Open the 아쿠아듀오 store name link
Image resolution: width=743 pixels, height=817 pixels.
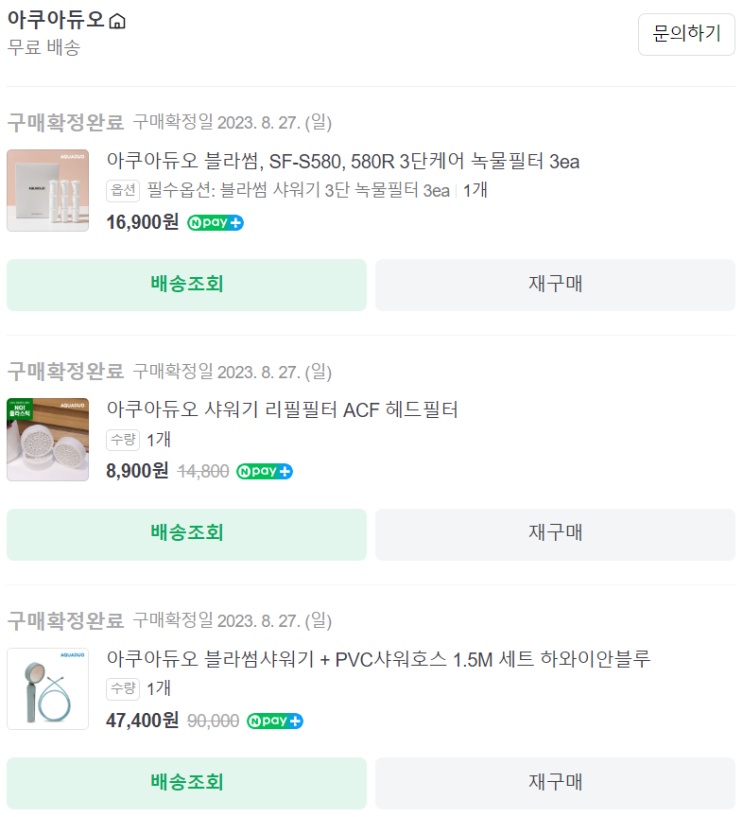(x=55, y=21)
